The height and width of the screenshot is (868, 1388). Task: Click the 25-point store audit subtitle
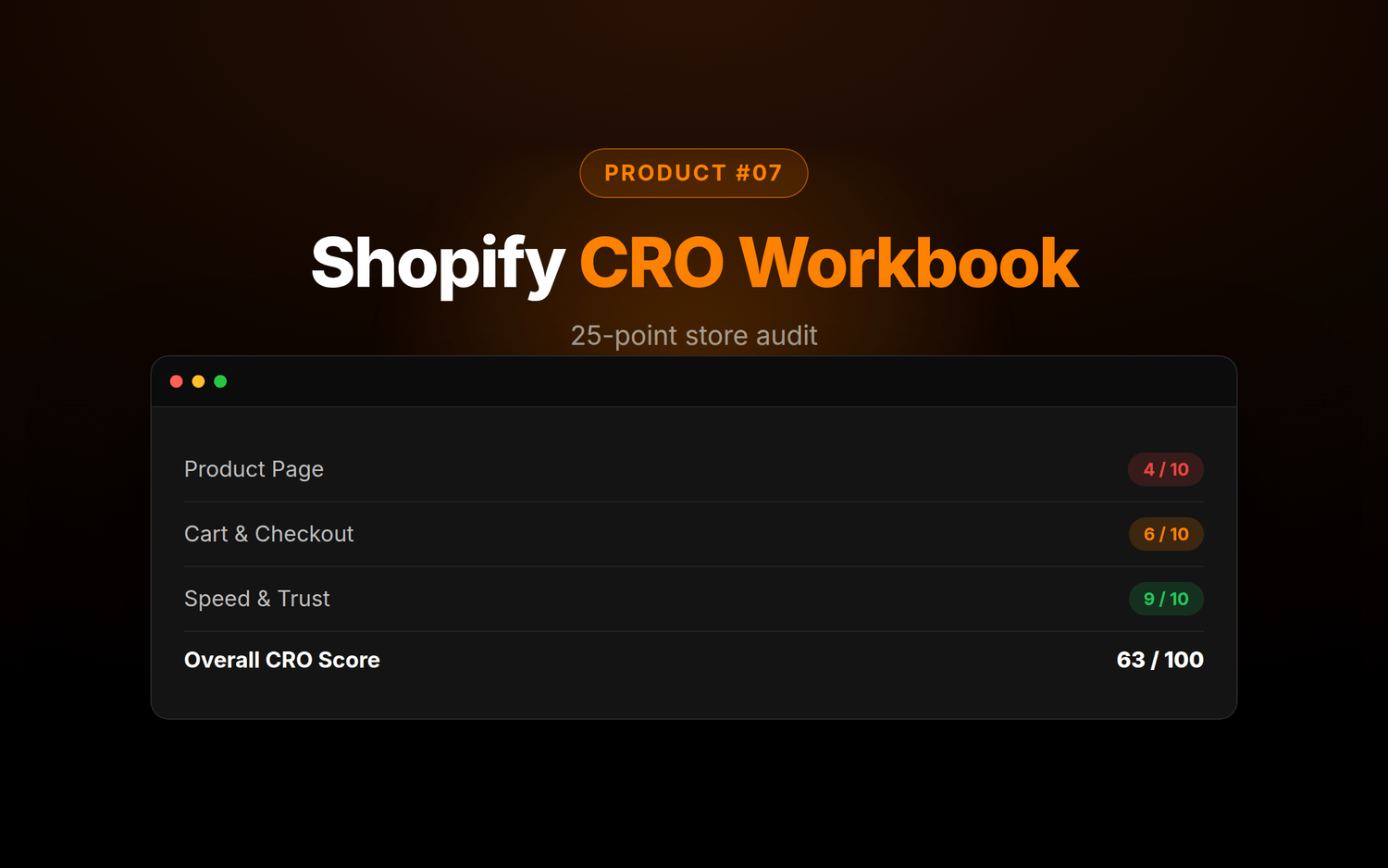(x=694, y=335)
